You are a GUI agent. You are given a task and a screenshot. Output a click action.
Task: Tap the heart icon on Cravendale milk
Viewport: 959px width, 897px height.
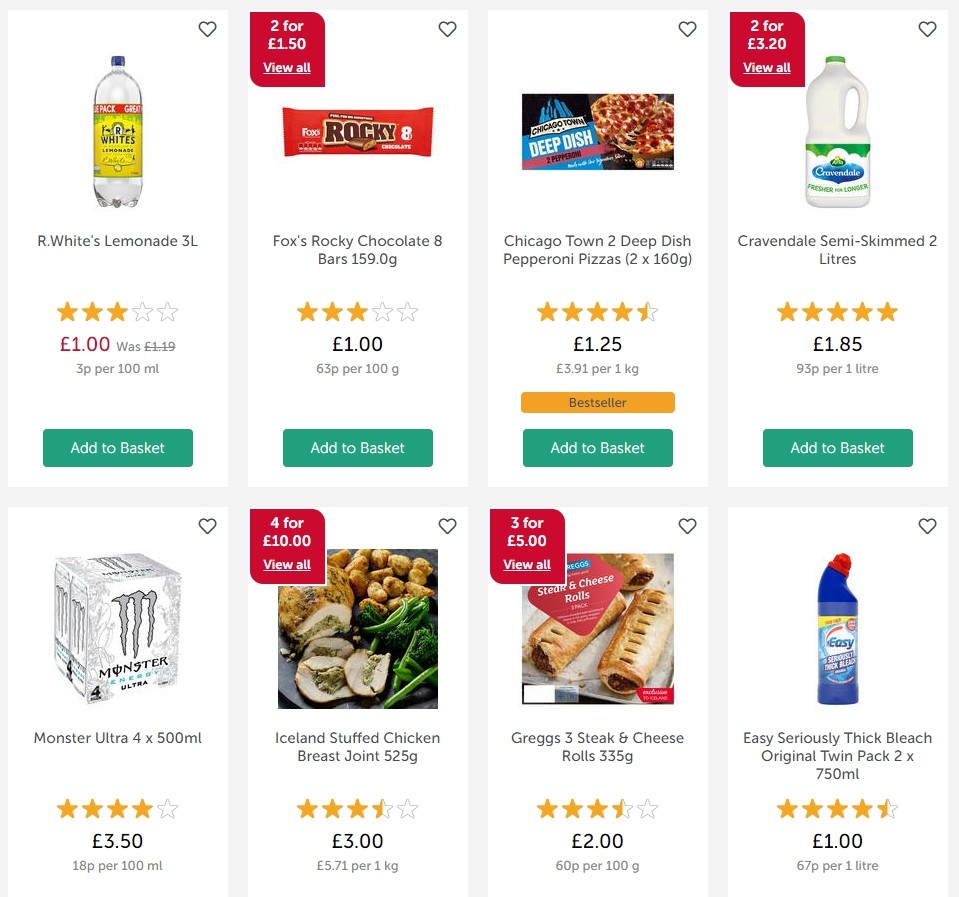point(927,29)
